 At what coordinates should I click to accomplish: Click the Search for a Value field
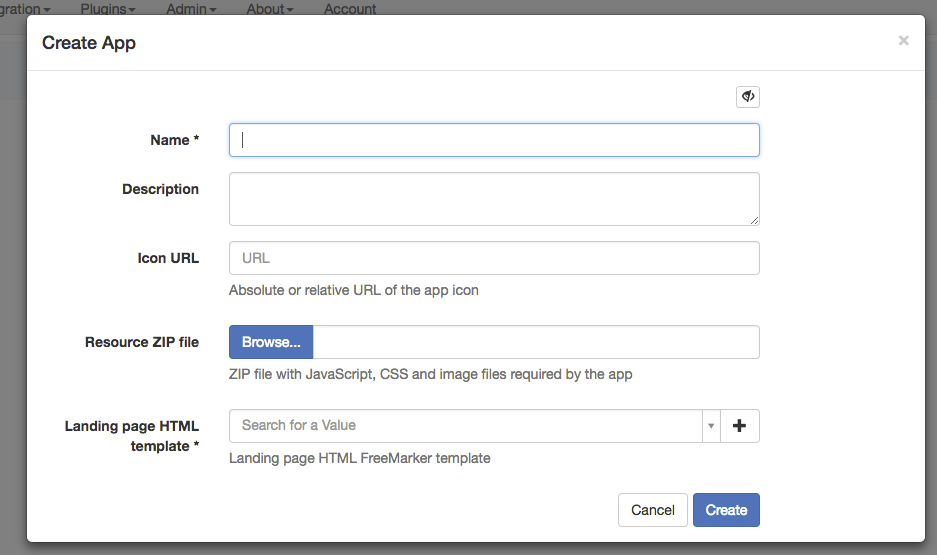[x=465, y=426]
